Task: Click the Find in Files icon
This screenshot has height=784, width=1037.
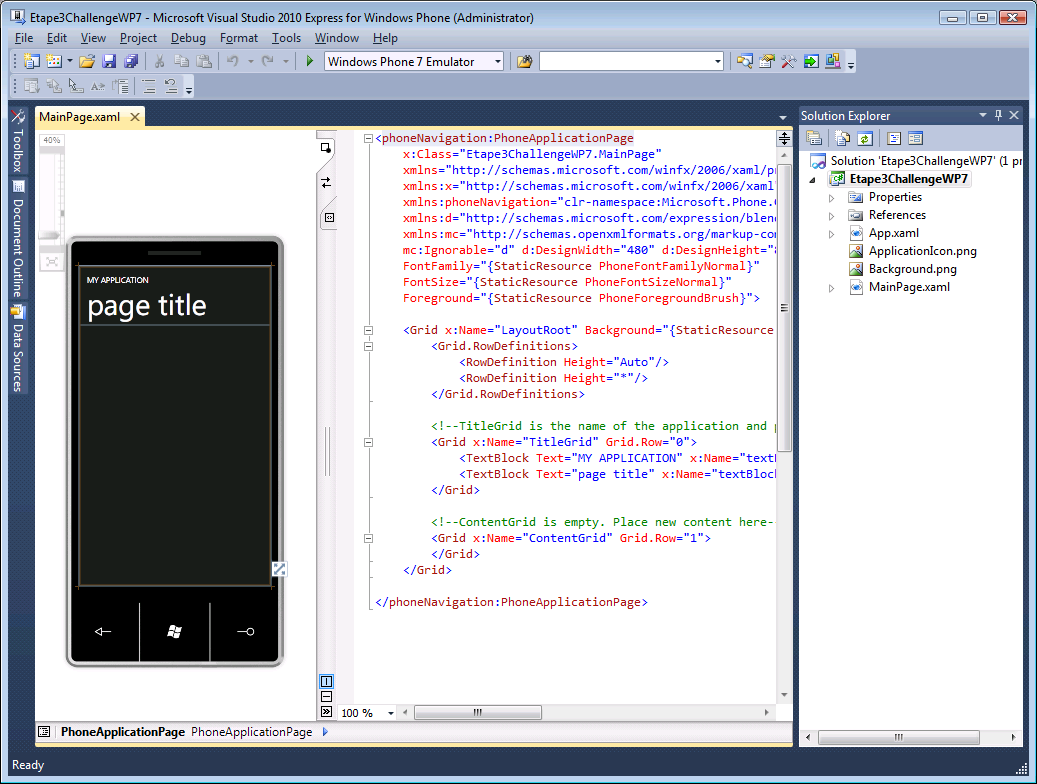Action: click(524, 62)
